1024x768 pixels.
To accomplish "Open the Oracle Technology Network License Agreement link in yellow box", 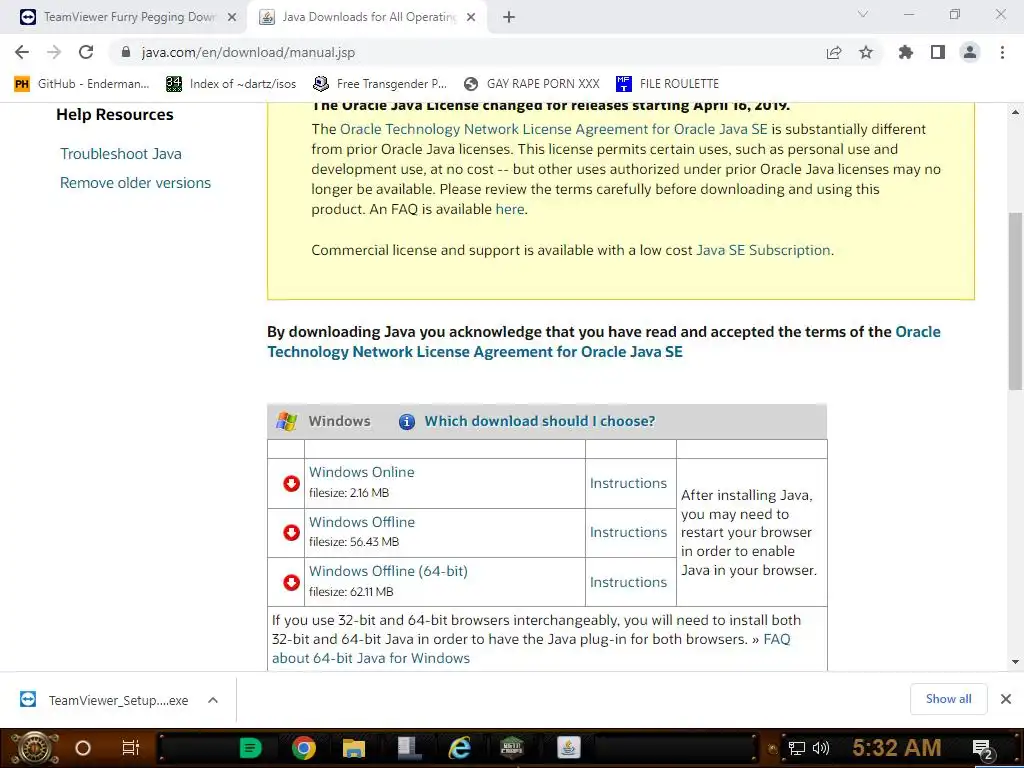I will 554,129.
